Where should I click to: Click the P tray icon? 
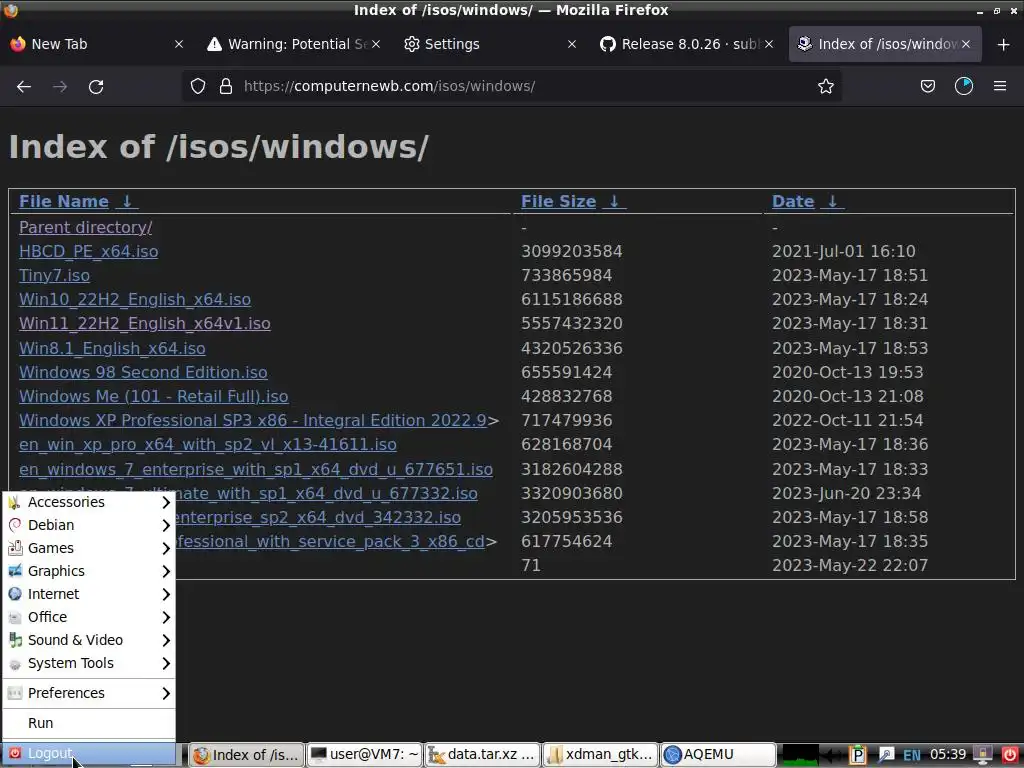[x=857, y=755]
